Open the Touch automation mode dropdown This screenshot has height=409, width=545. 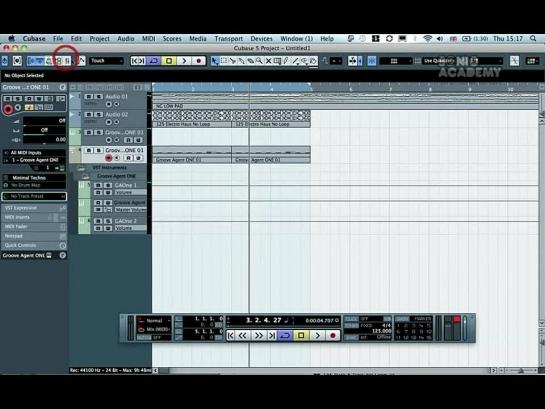106,61
